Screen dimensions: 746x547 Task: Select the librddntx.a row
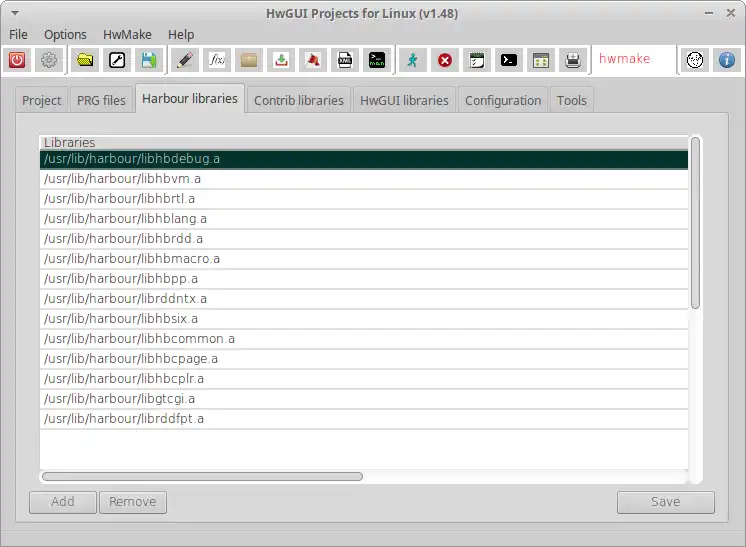364,299
